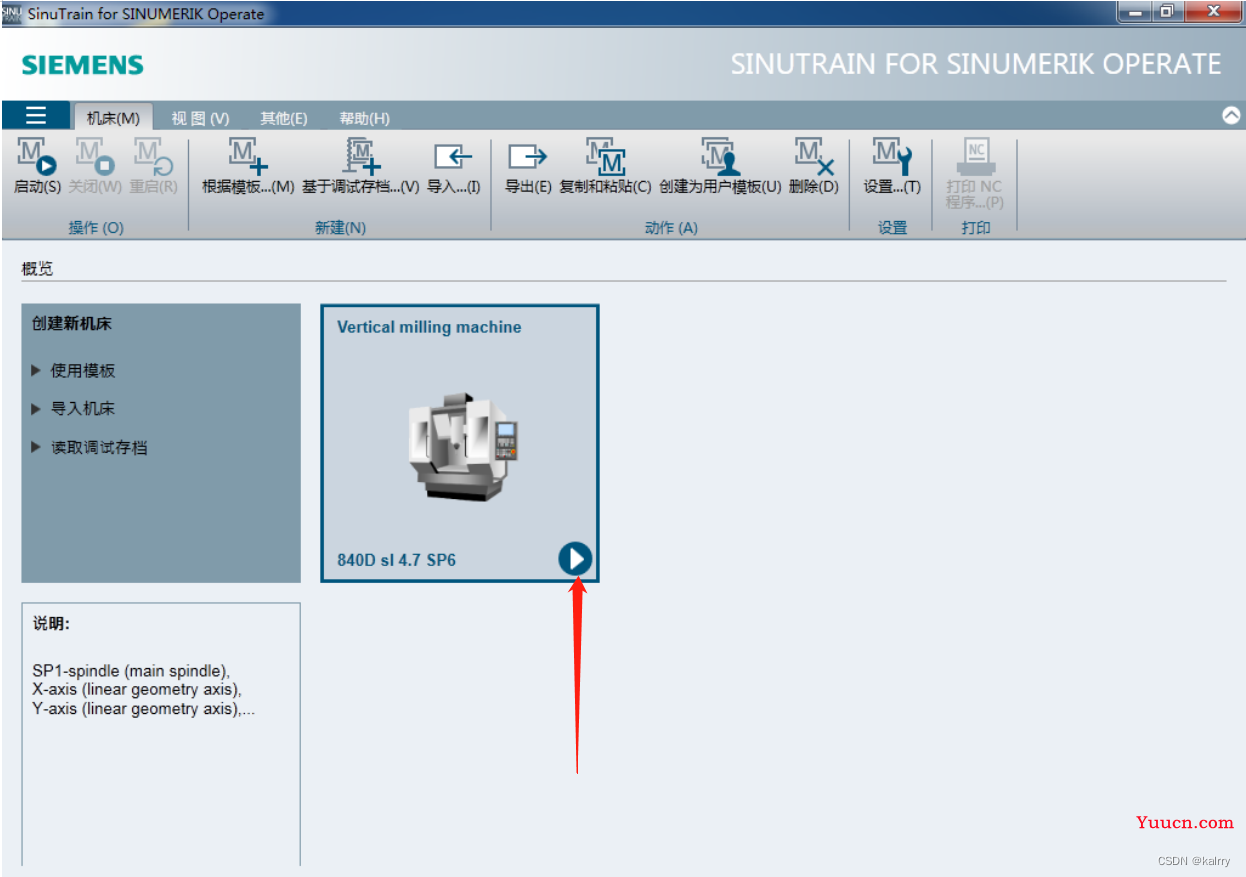Open machine 设置...(T) wrench icon
Image resolution: width=1246 pixels, height=877 pixels.
click(892, 158)
